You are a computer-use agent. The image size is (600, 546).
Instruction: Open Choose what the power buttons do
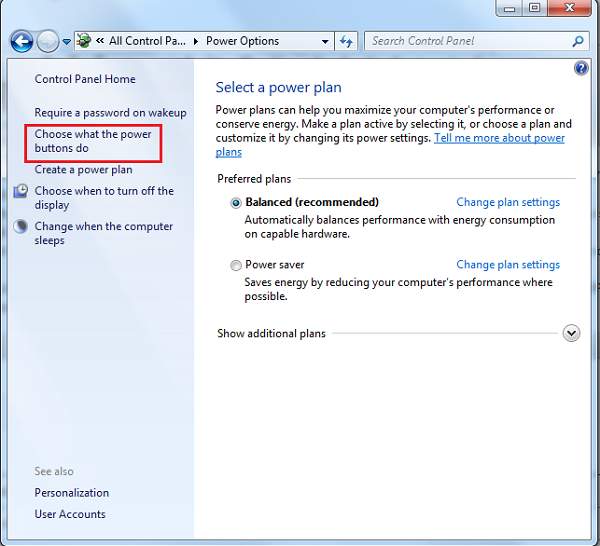tap(92, 141)
